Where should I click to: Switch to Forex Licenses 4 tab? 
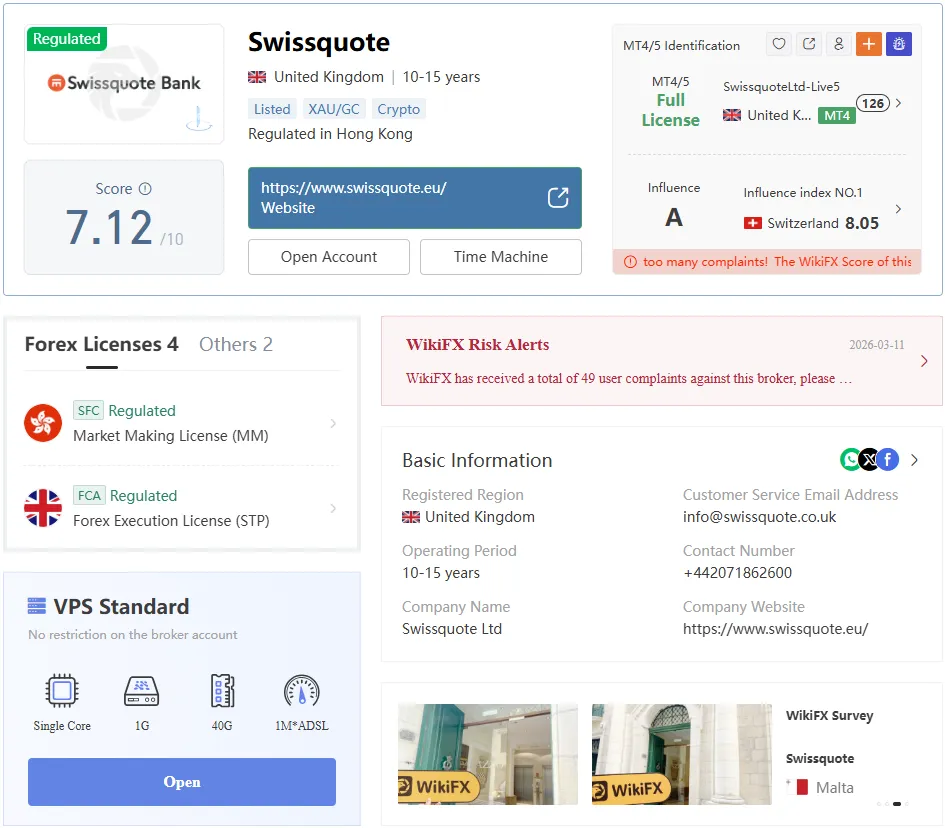click(x=101, y=344)
